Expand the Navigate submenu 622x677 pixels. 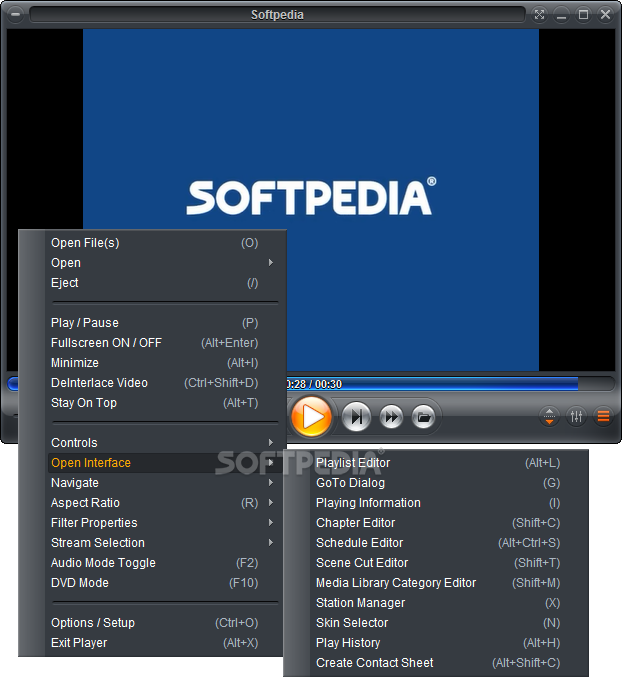(164, 483)
